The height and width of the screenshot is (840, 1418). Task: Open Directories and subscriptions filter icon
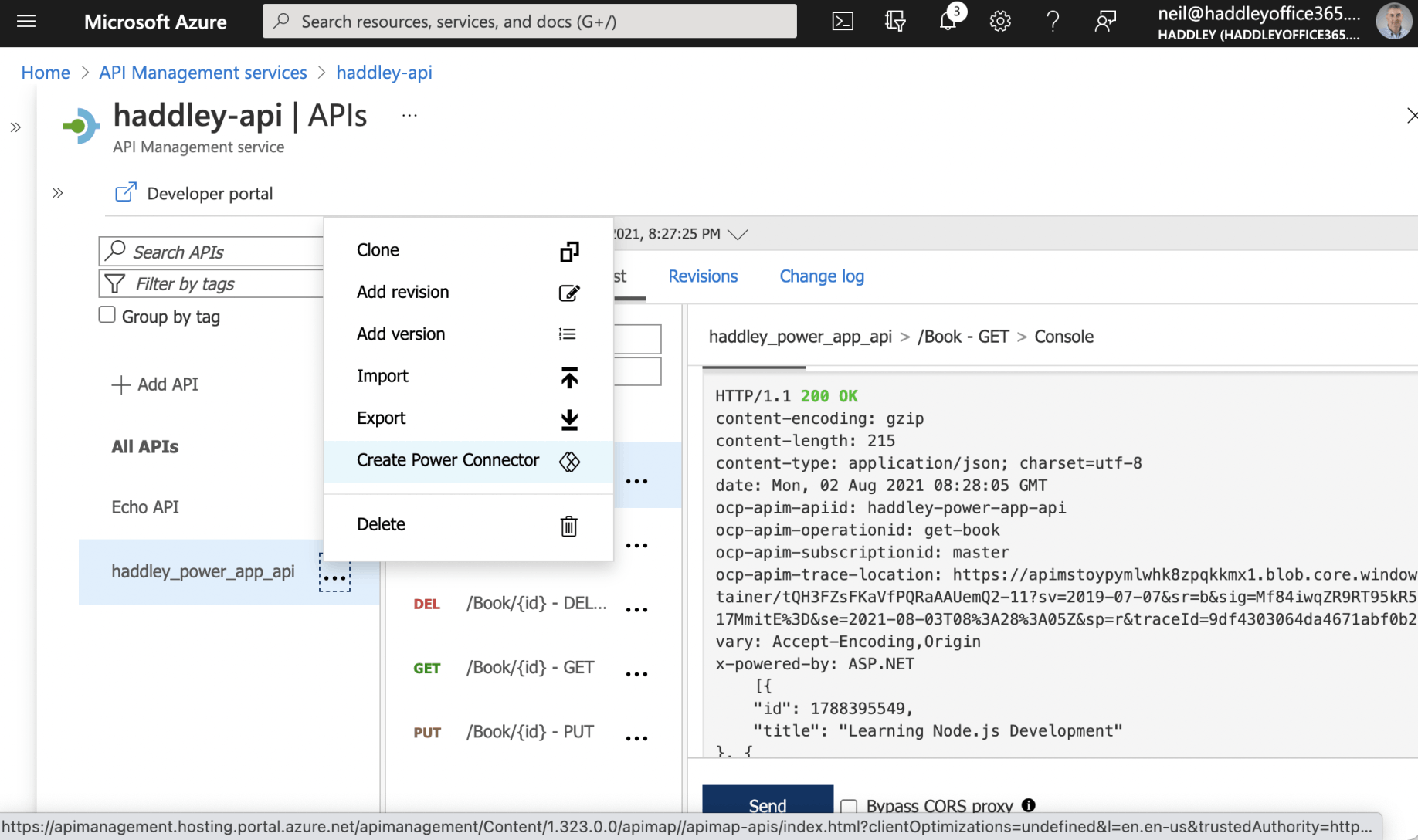tap(895, 22)
